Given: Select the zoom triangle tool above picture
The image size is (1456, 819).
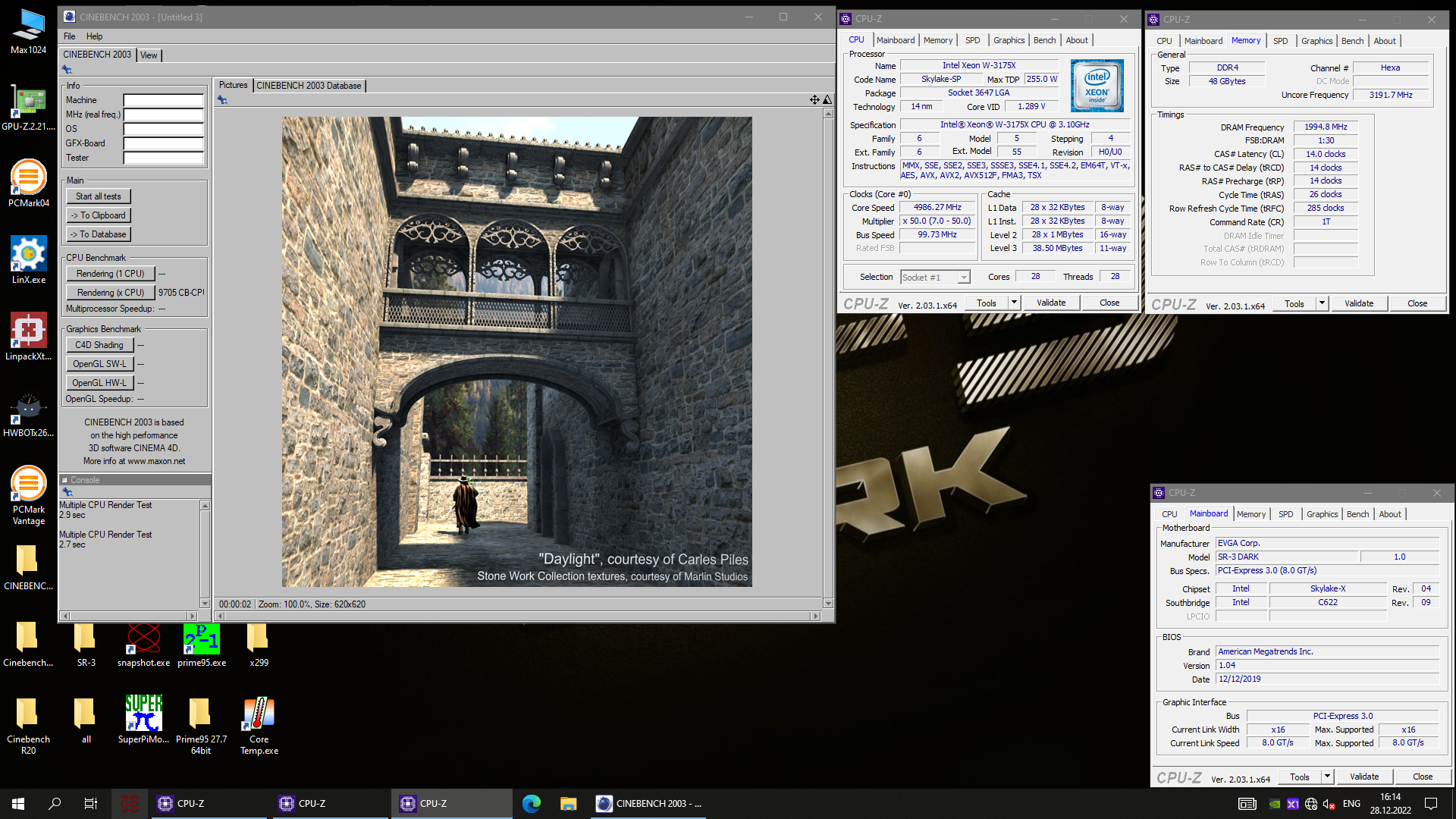Looking at the screenshot, I should [827, 99].
